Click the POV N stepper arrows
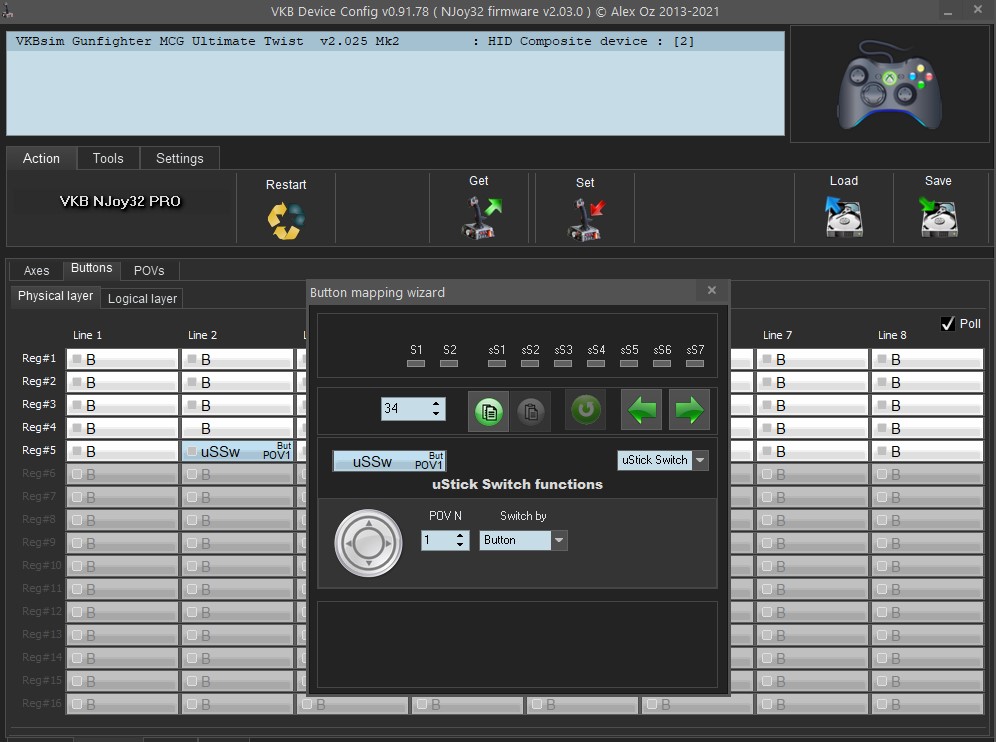This screenshot has height=742, width=996. point(460,540)
